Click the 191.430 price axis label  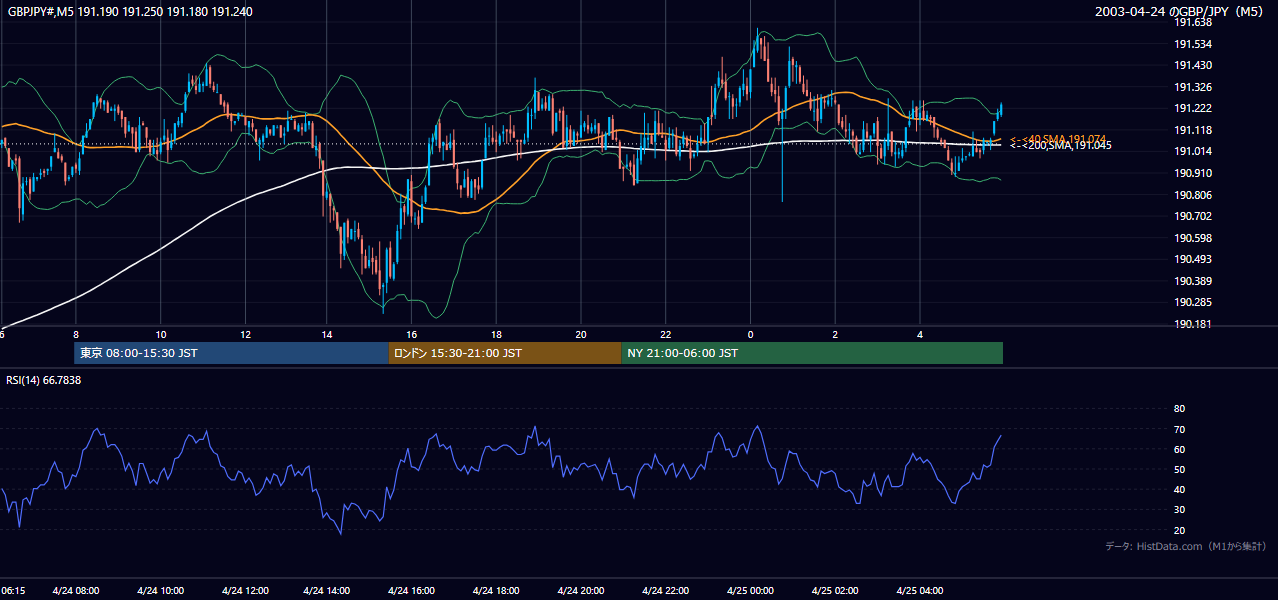[x=1195, y=65]
